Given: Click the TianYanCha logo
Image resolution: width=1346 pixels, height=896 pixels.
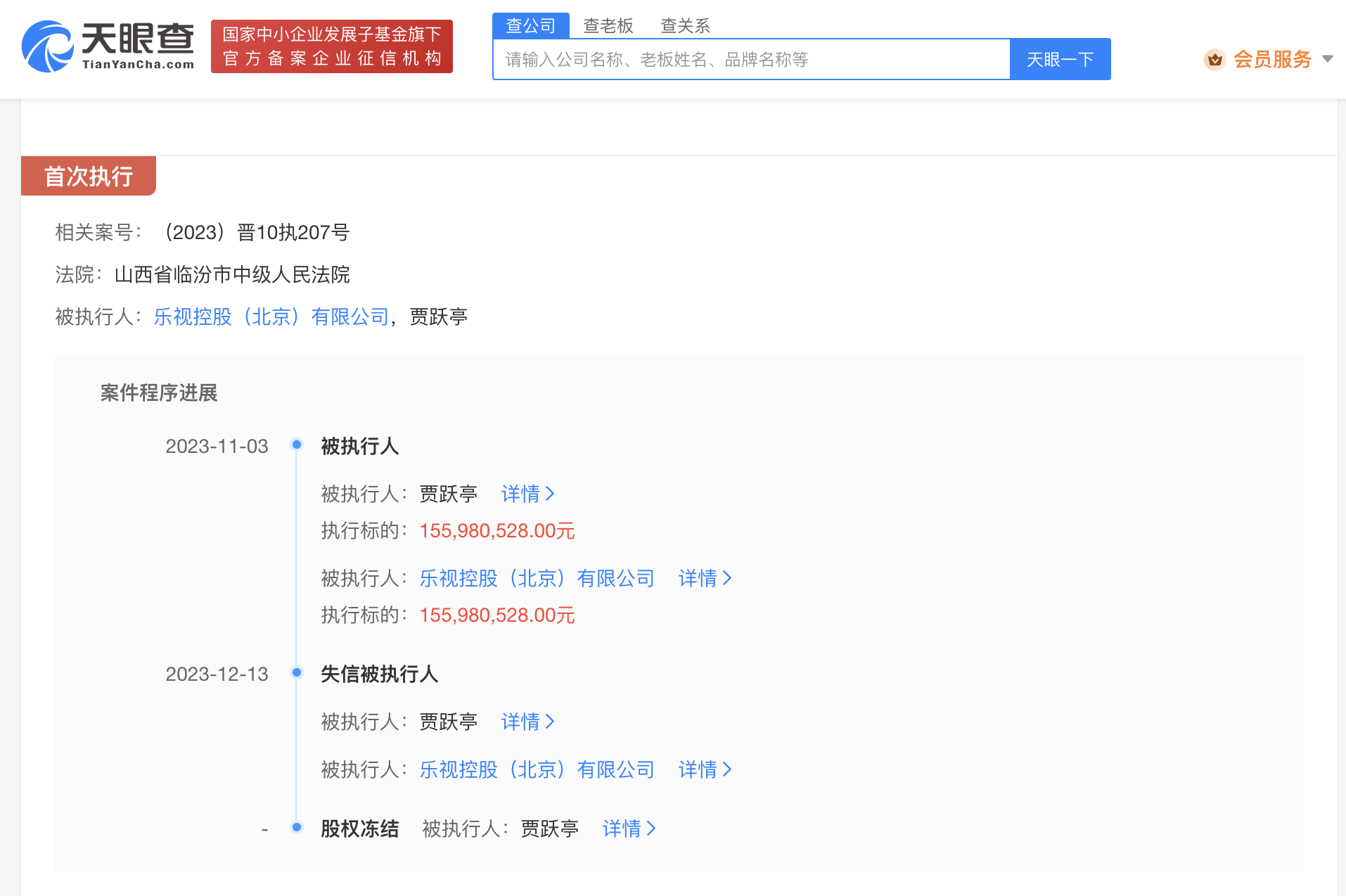Looking at the screenshot, I should (108, 46).
